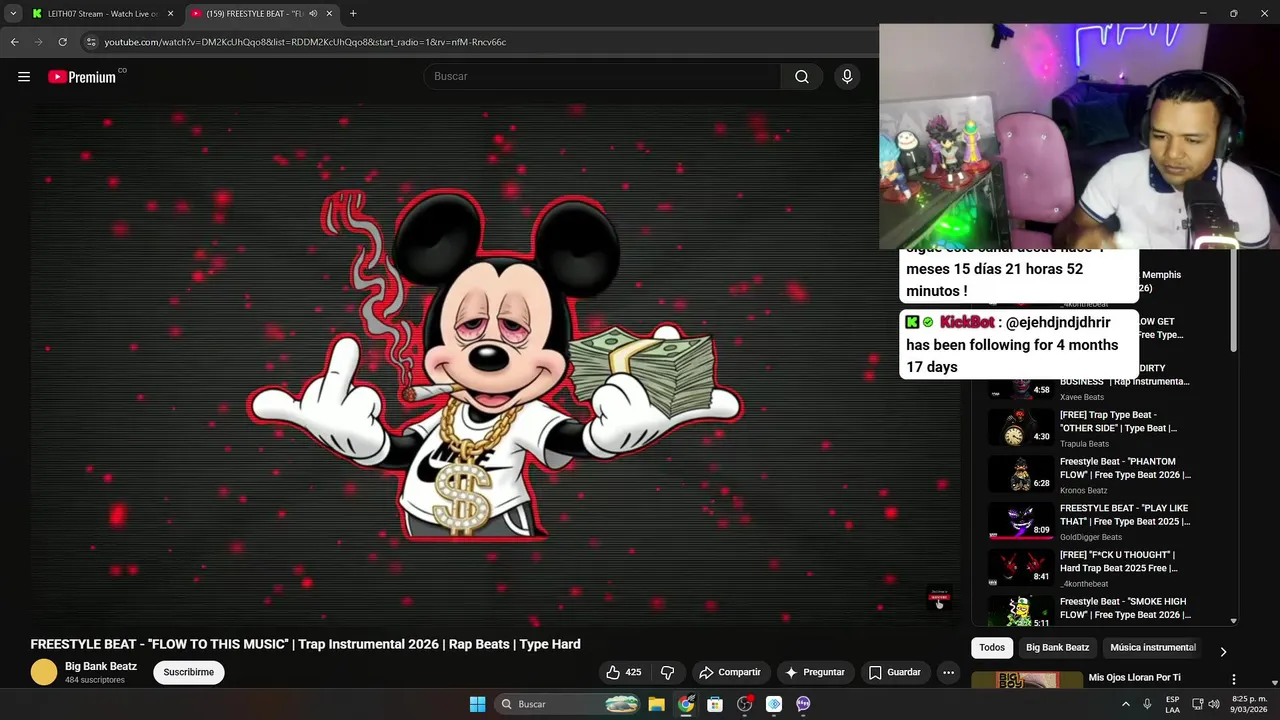
Task: Click Xavee Beats channel name
Action: (1082, 397)
